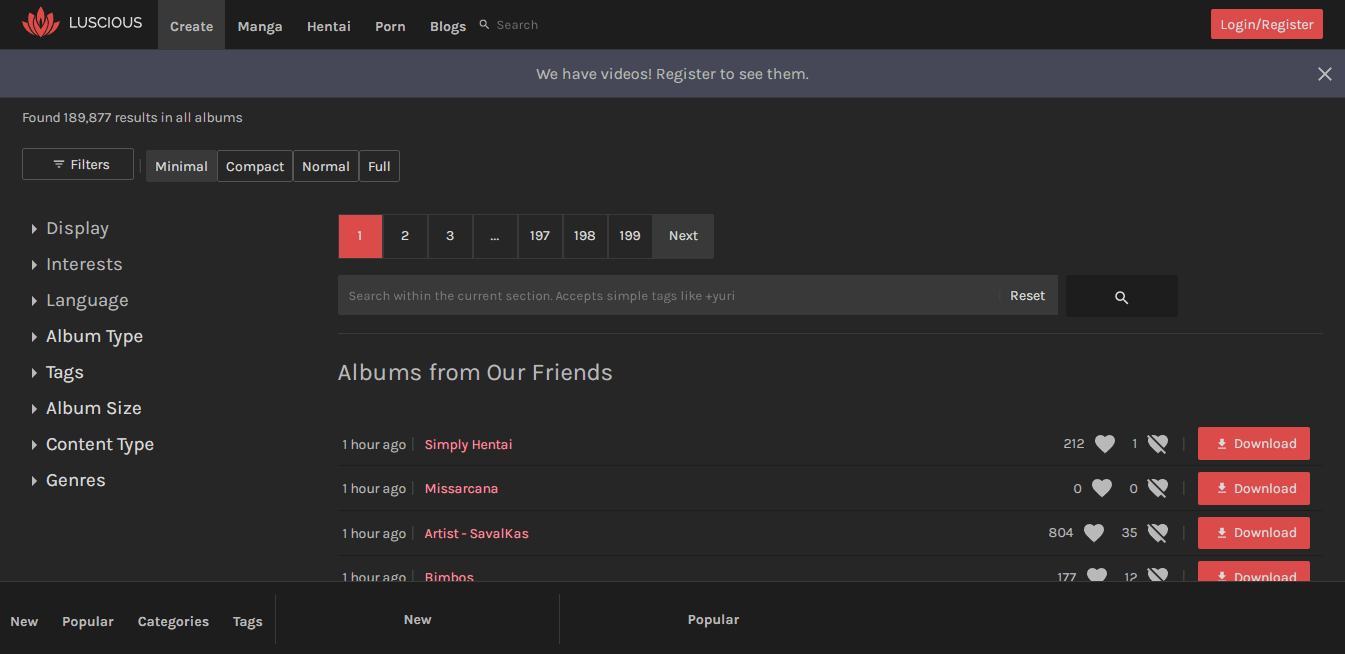Download the Simply Hentai album

pos(1254,444)
